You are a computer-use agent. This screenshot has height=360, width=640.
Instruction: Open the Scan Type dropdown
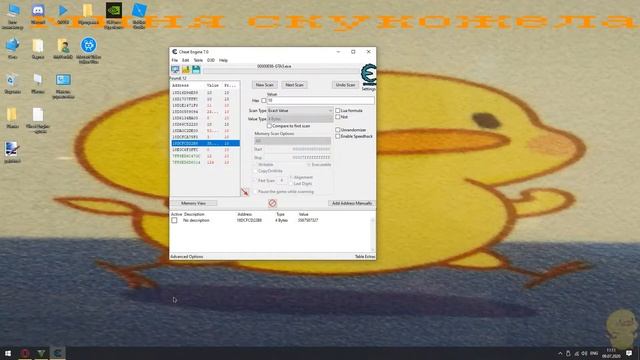point(300,111)
